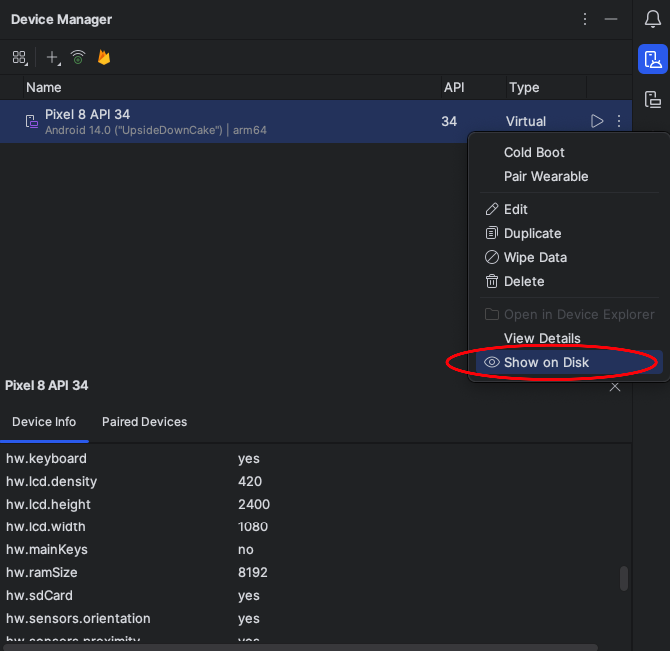Viewport: 670px width, 651px height.
Task: Open Running Devices sidebar icon
Action: [x=652, y=100]
